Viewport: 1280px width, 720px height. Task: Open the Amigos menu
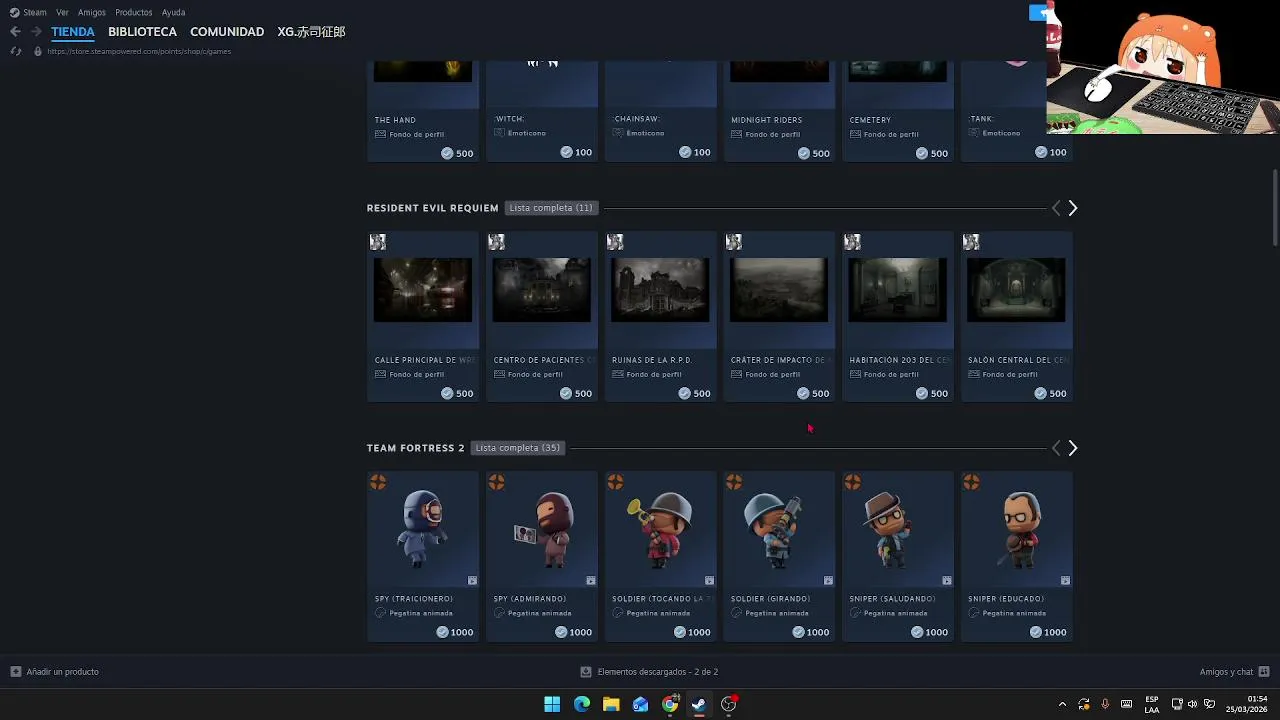click(92, 12)
